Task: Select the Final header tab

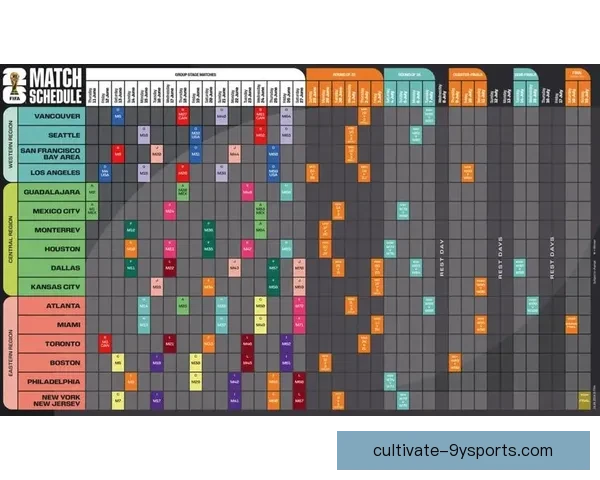Action: (x=577, y=73)
